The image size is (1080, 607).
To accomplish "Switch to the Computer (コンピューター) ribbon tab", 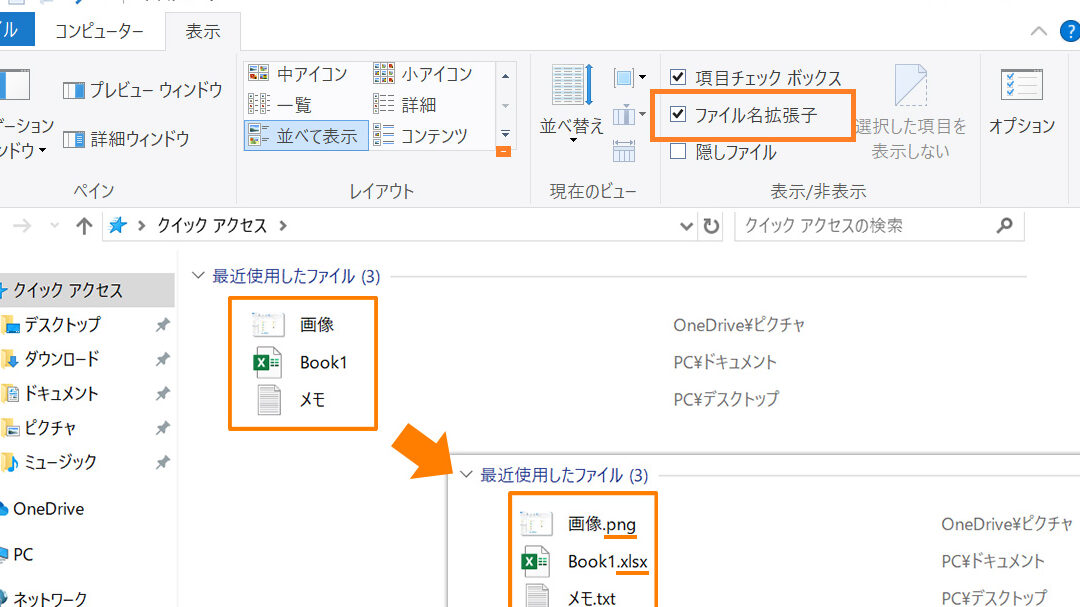I will click(x=99, y=31).
